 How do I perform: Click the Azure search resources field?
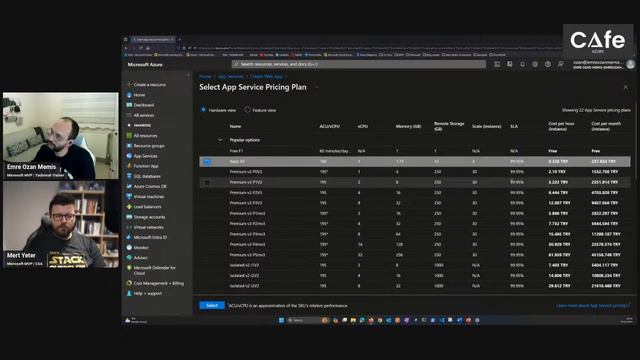pyautogui.click(x=359, y=64)
